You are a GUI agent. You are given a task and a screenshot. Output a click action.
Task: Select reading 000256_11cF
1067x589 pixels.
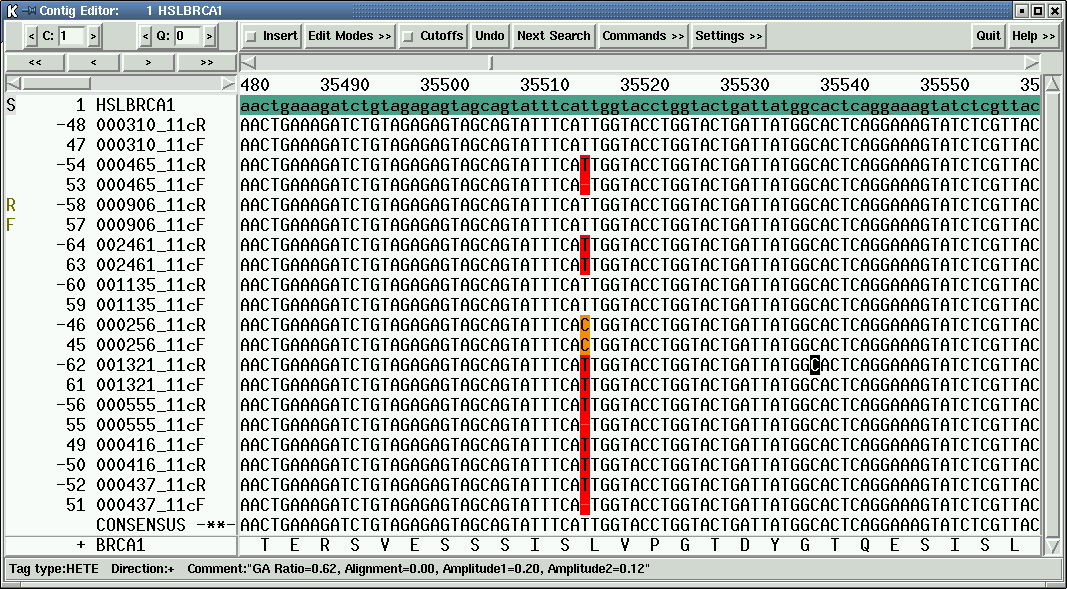[150, 345]
